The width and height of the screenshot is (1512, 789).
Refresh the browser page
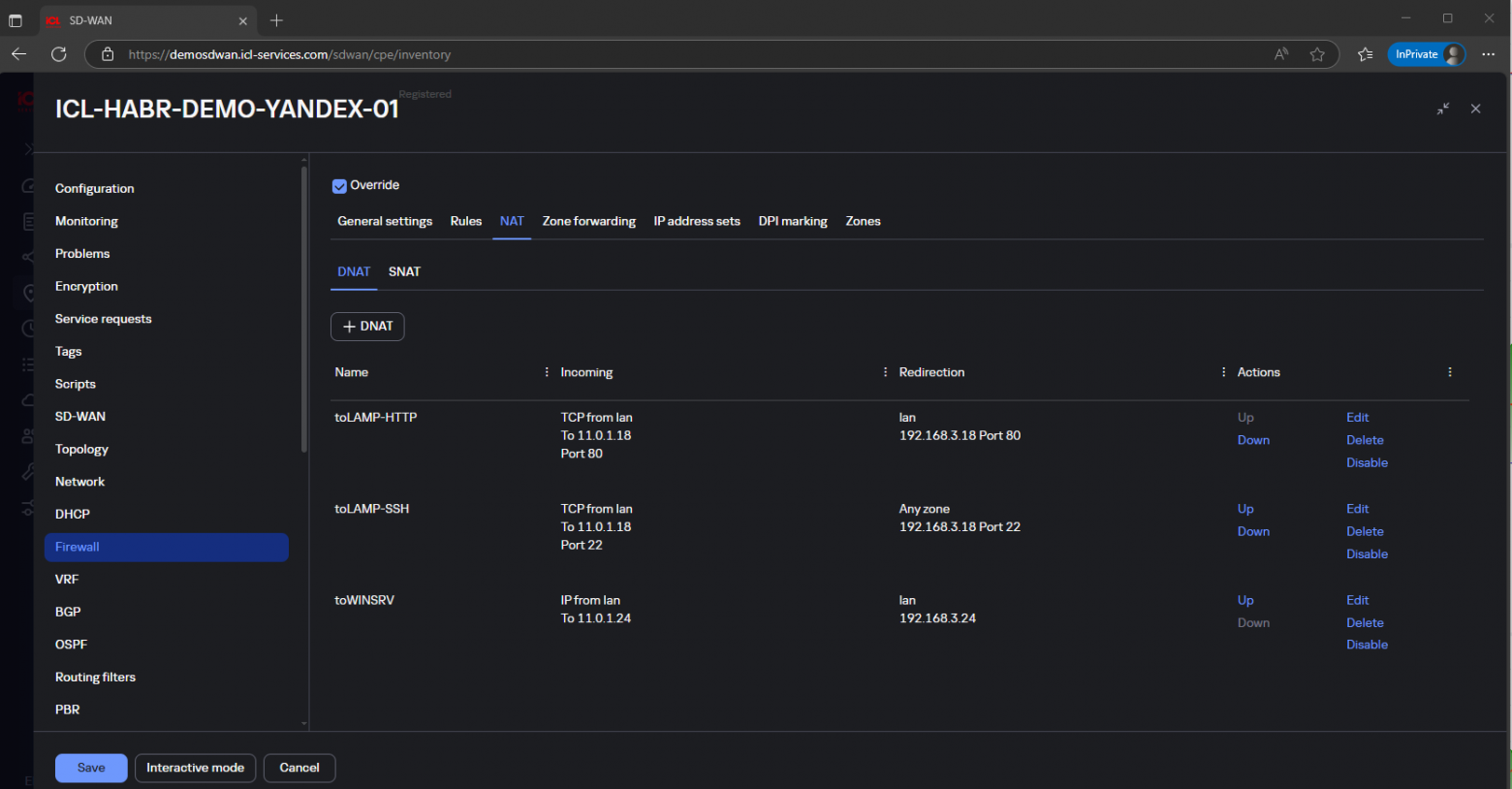point(59,54)
